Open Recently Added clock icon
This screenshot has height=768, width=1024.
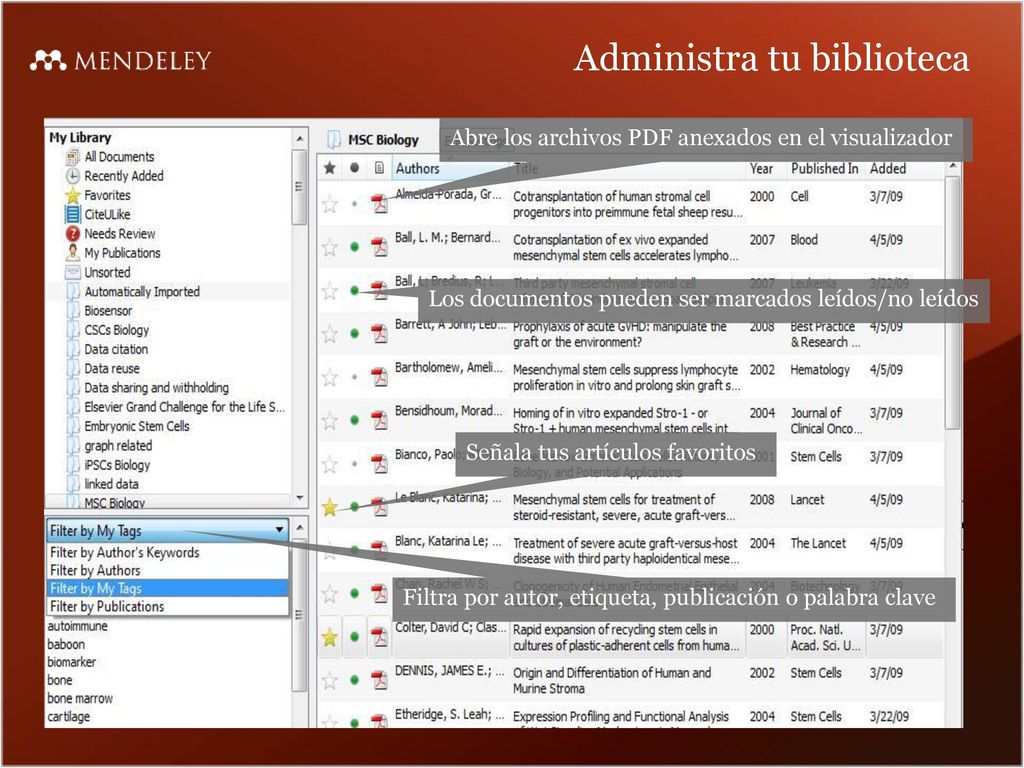tap(72, 176)
